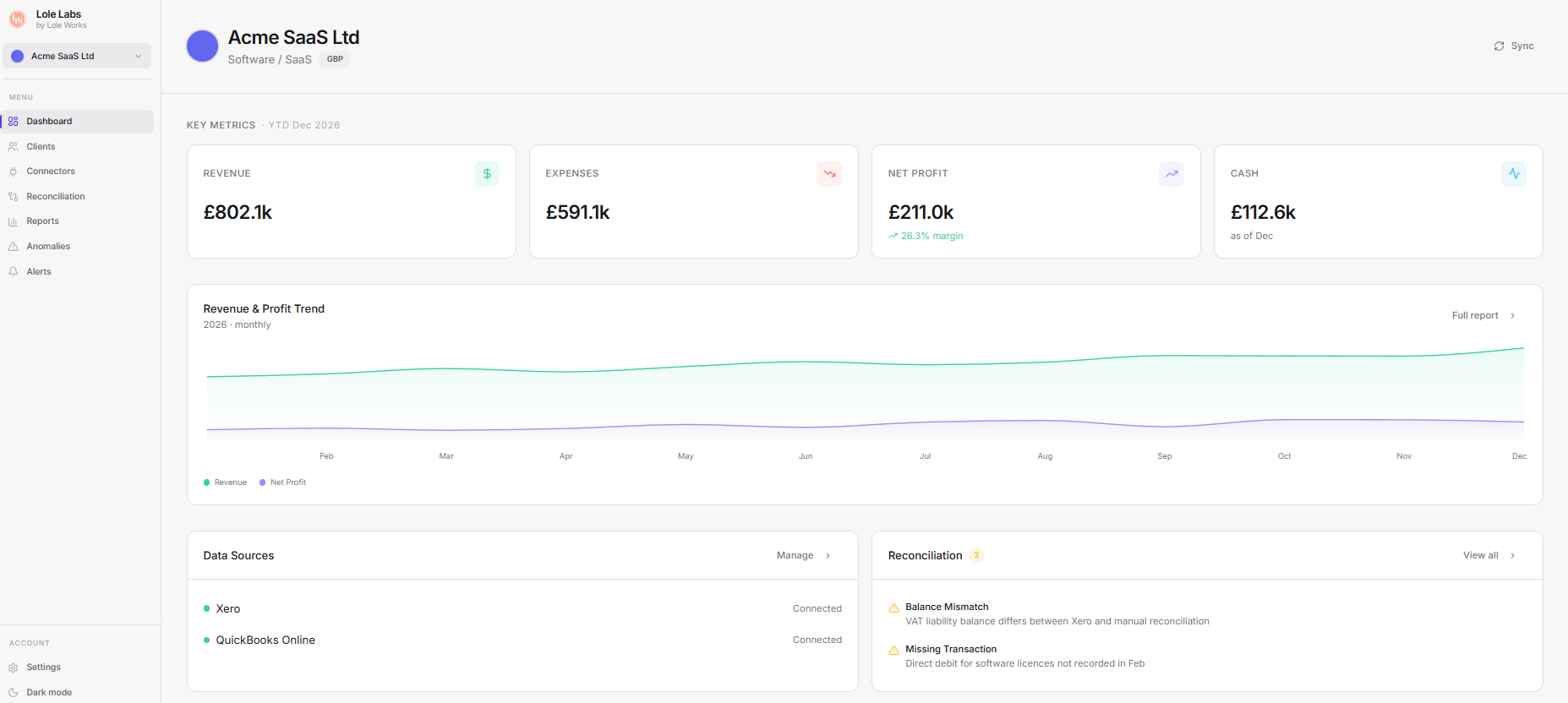Open the Reports menu item
This screenshot has width=1568, height=703.
(x=77, y=221)
